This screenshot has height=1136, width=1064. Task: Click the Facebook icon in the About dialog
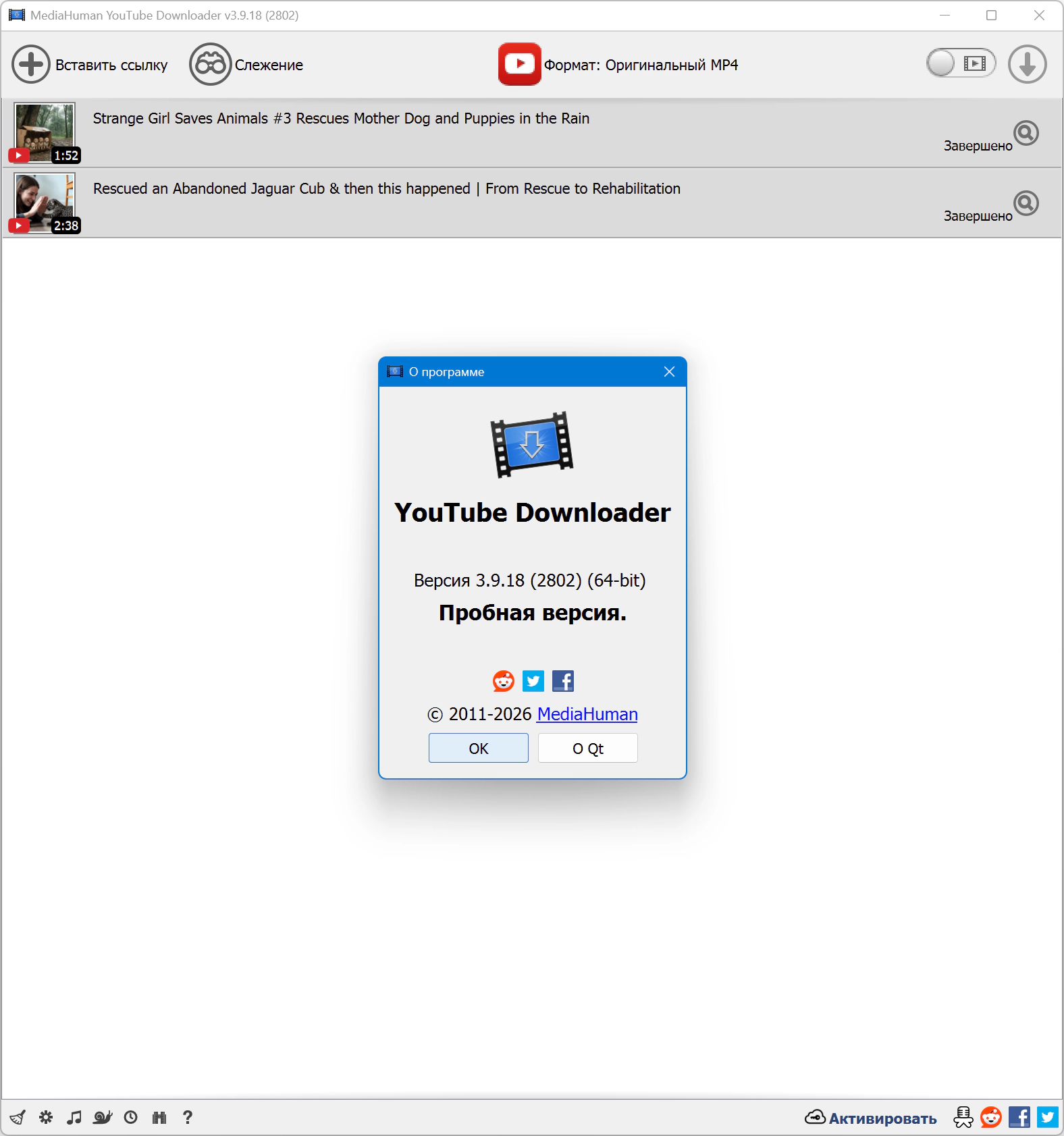(x=563, y=681)
